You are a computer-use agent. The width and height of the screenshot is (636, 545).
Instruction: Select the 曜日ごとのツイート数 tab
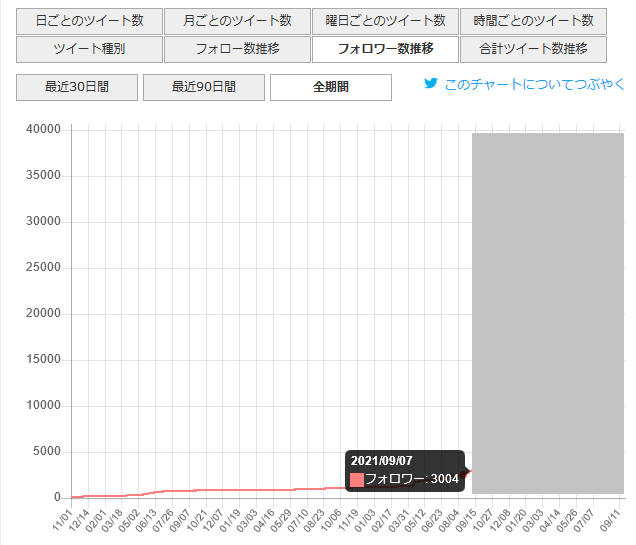[385, 21]
